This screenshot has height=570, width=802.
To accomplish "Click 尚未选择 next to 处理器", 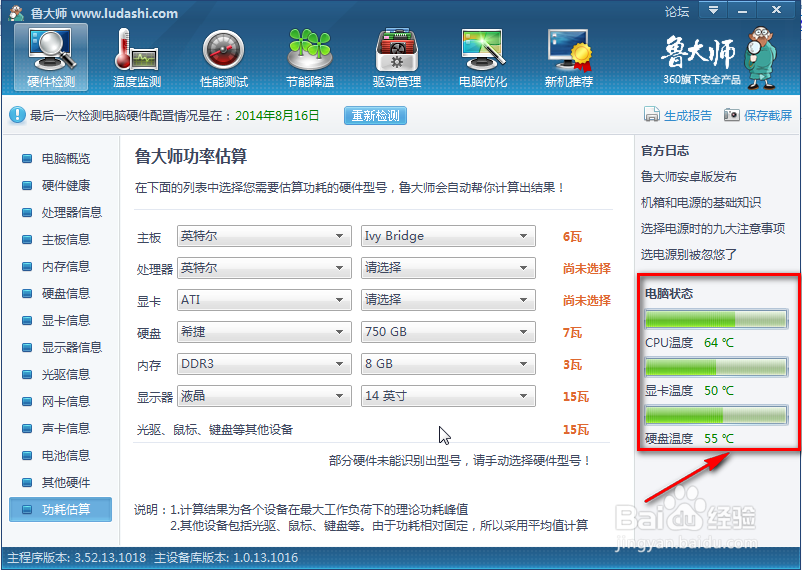I will pyautogui.click(x=587, y=269).
